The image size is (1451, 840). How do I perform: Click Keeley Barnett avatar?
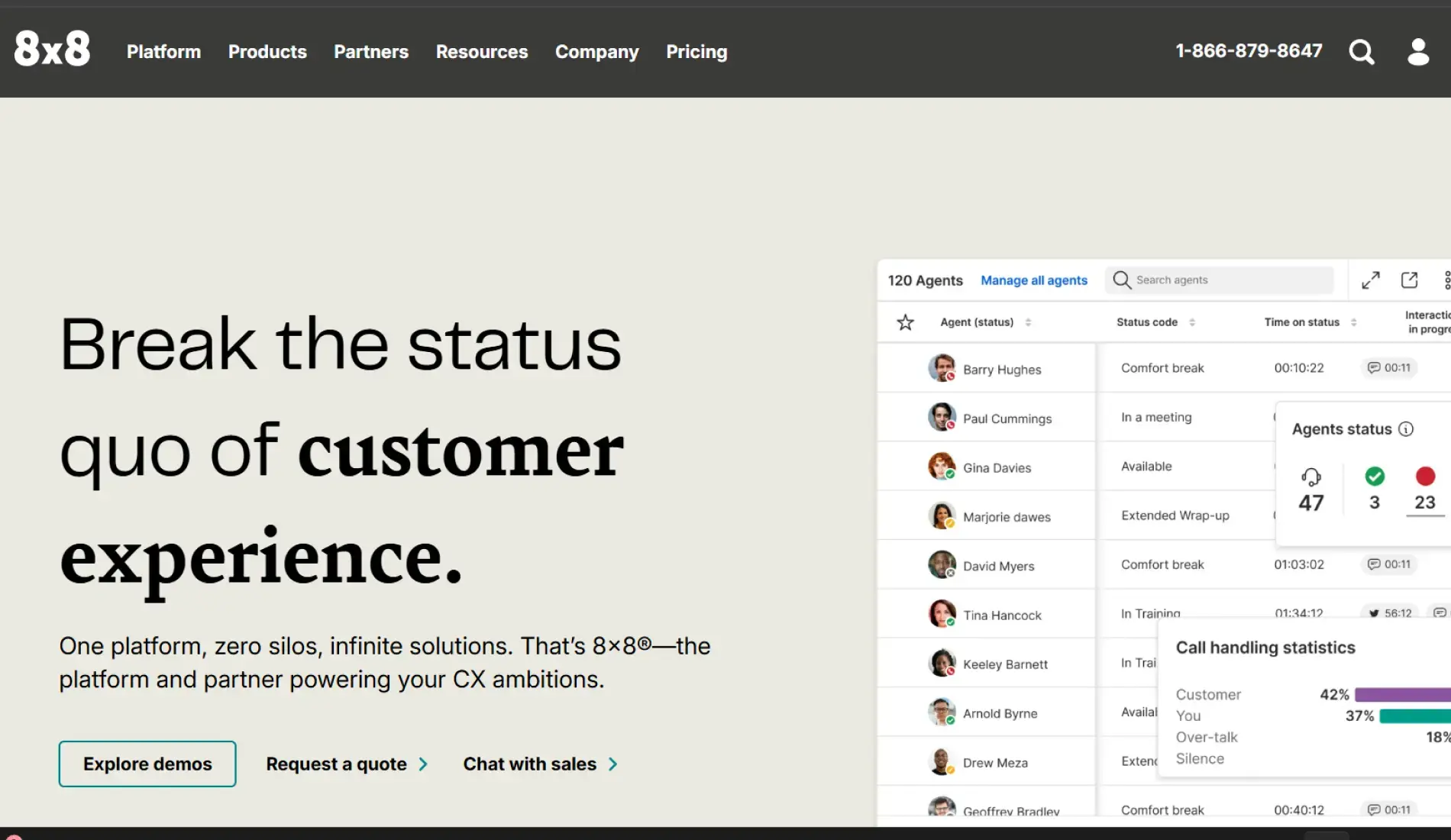click(x=942, y=663)
